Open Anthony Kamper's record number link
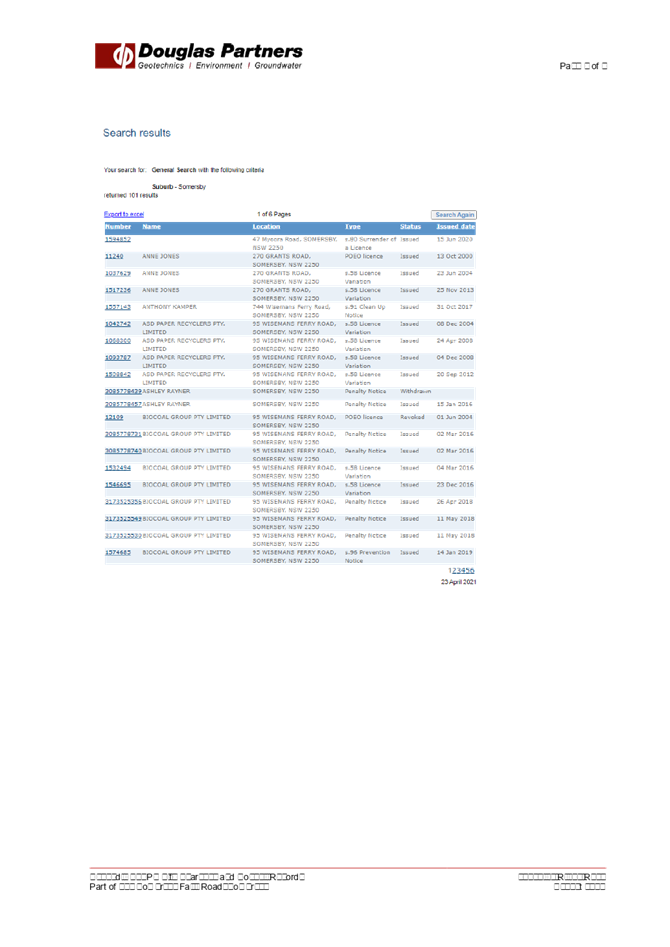The image size is (670, 947). pos(118,307)
